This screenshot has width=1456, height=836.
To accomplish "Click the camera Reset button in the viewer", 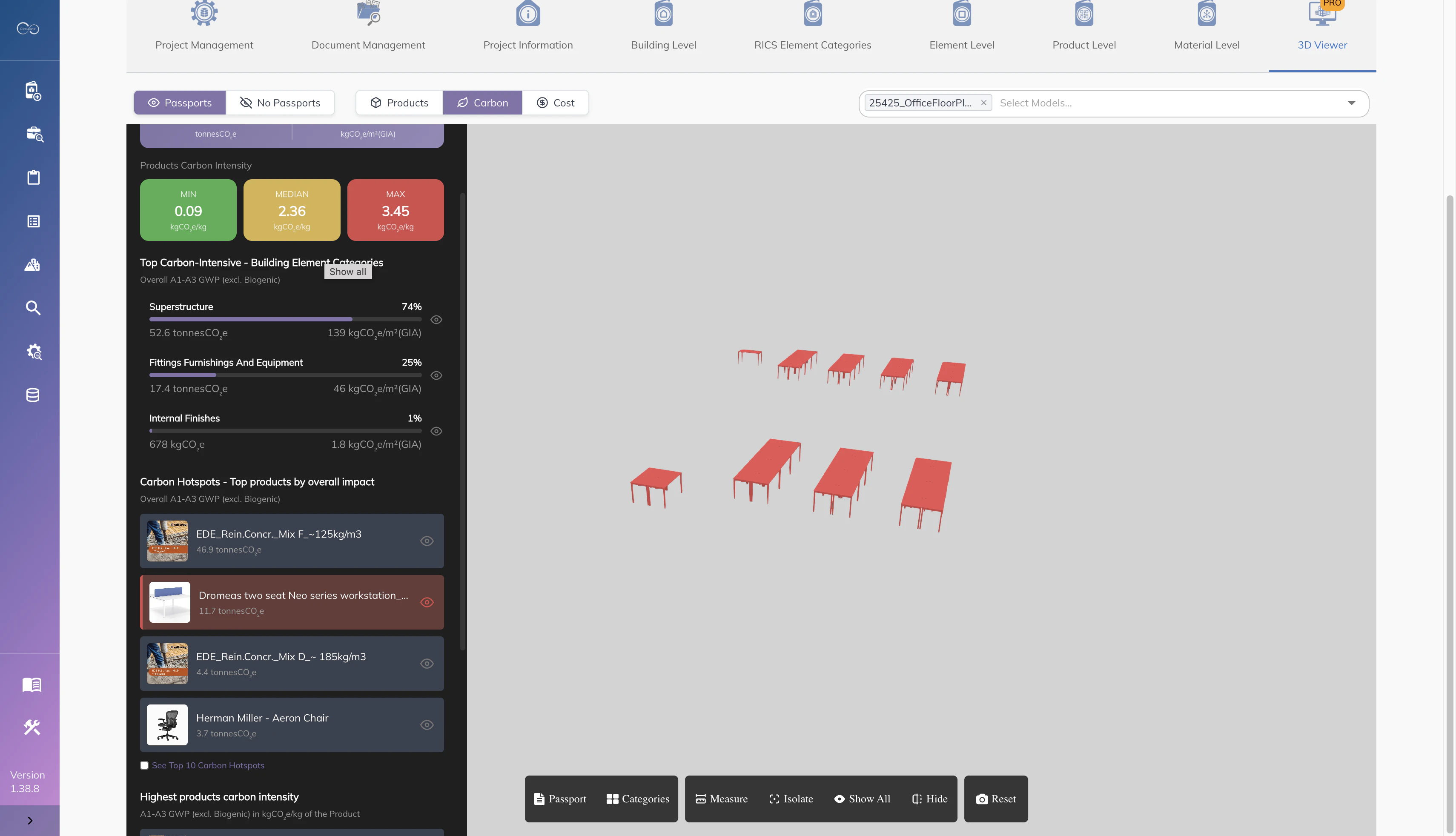I will [x=996, y=799].
